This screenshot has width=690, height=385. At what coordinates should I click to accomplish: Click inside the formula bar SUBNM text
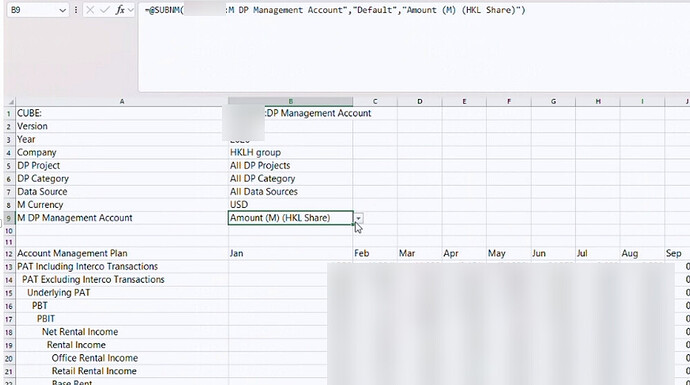coord(334,10)
